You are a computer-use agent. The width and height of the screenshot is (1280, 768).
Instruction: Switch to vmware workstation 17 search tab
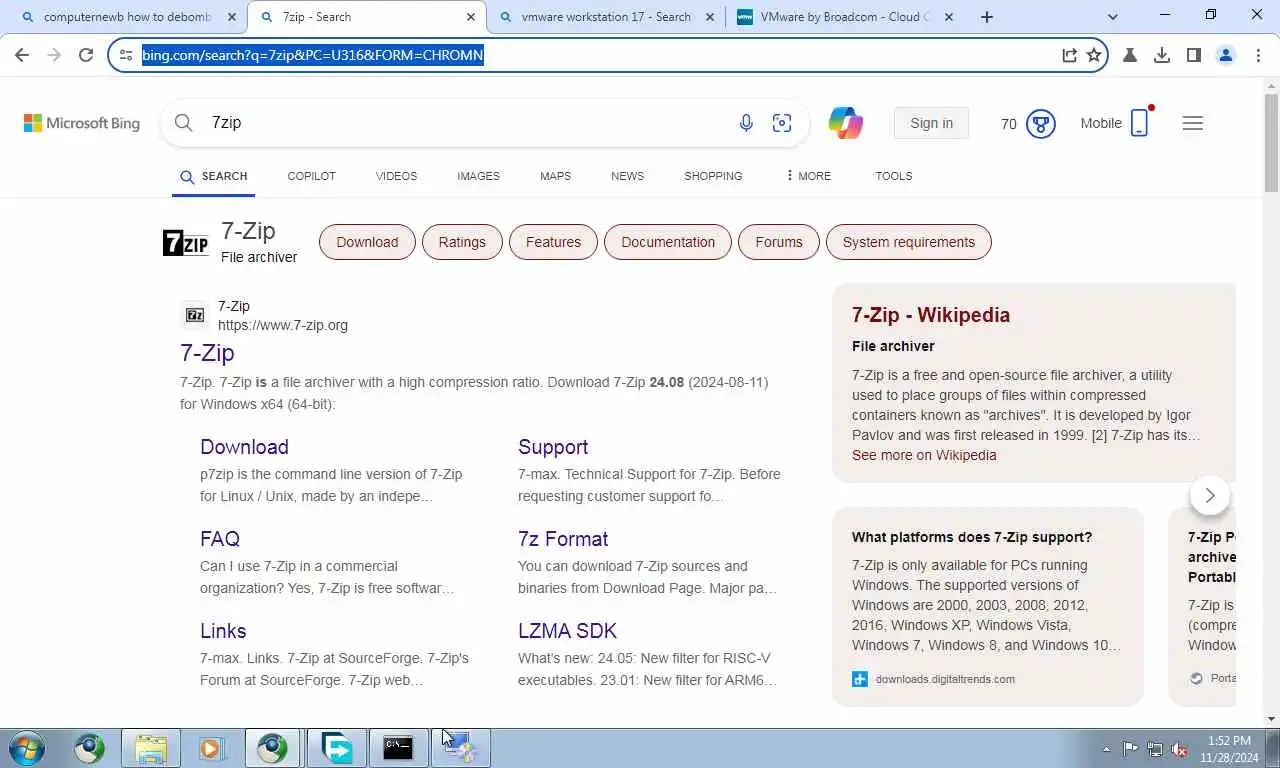tap(606, 17)
